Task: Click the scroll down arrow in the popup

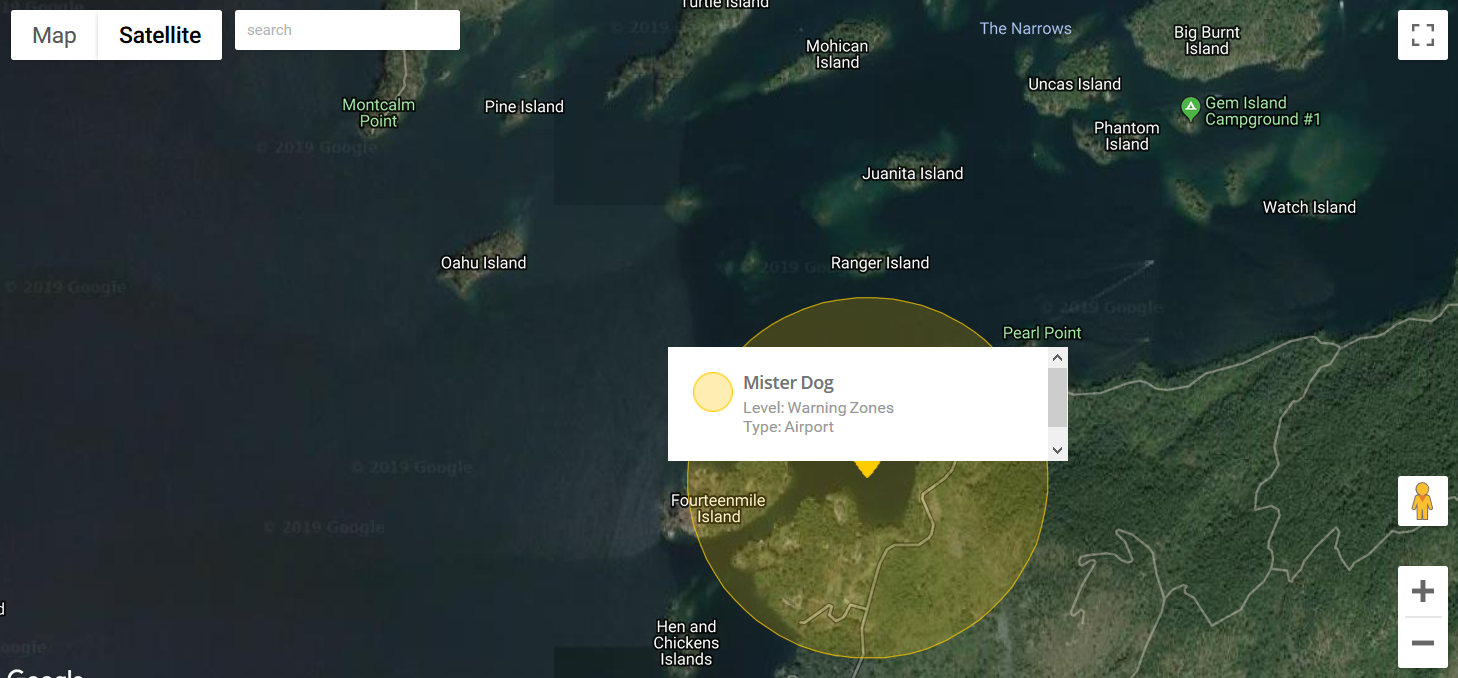Action: click(1058, 451)
